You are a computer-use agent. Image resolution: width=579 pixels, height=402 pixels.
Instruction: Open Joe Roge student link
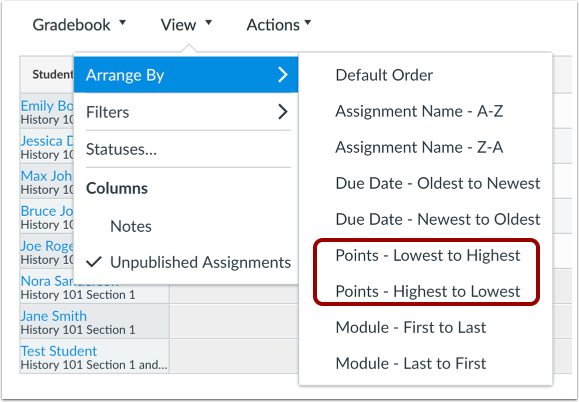click(47, 246)
